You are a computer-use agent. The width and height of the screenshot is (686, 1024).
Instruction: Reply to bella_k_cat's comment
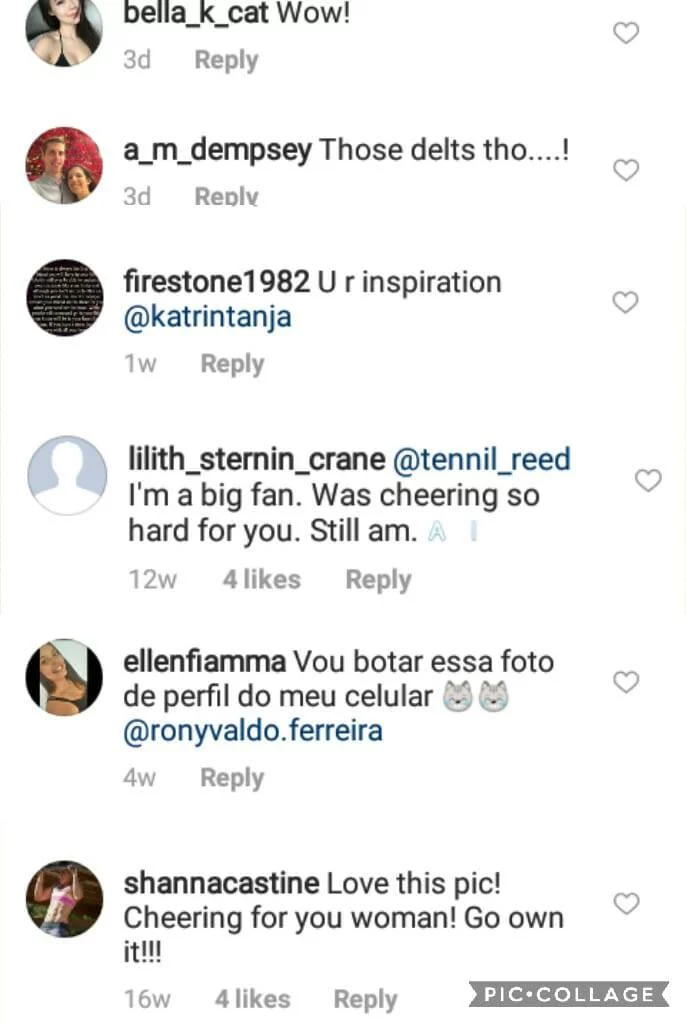226,60
